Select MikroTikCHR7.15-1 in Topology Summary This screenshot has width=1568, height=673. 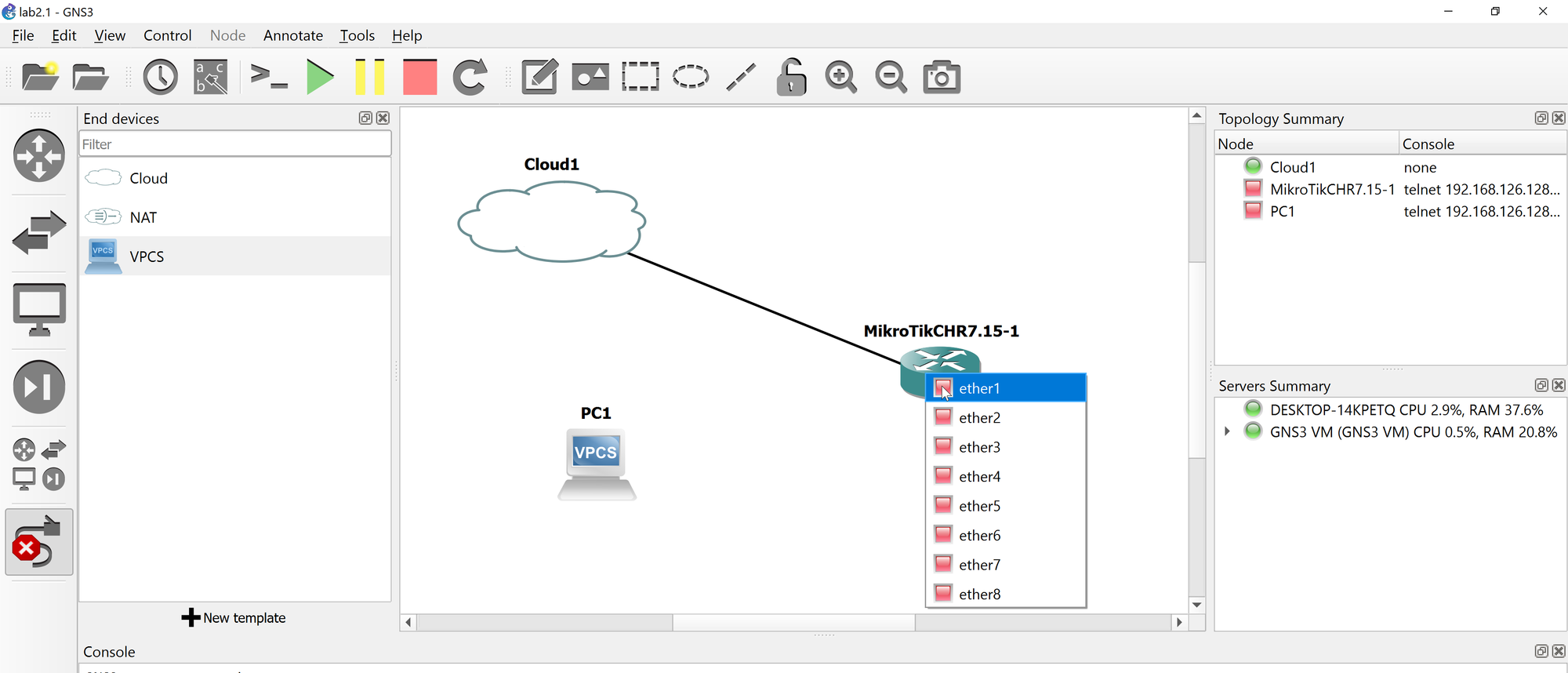pyautogui.click(x=1389, y=189)
